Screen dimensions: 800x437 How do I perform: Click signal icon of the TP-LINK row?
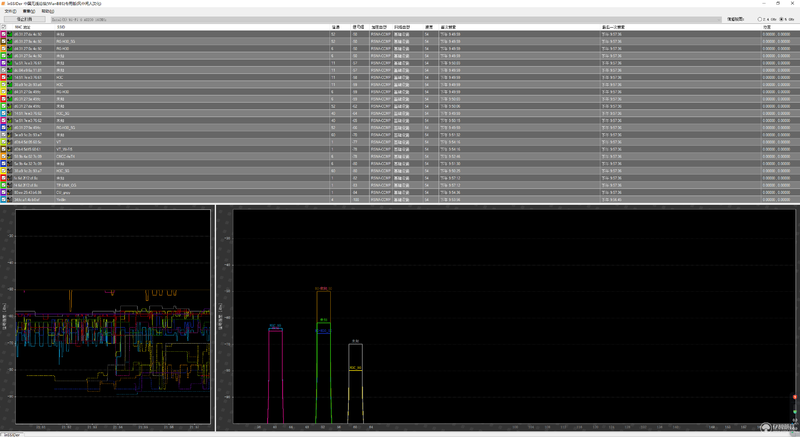[x=10, y=185]
